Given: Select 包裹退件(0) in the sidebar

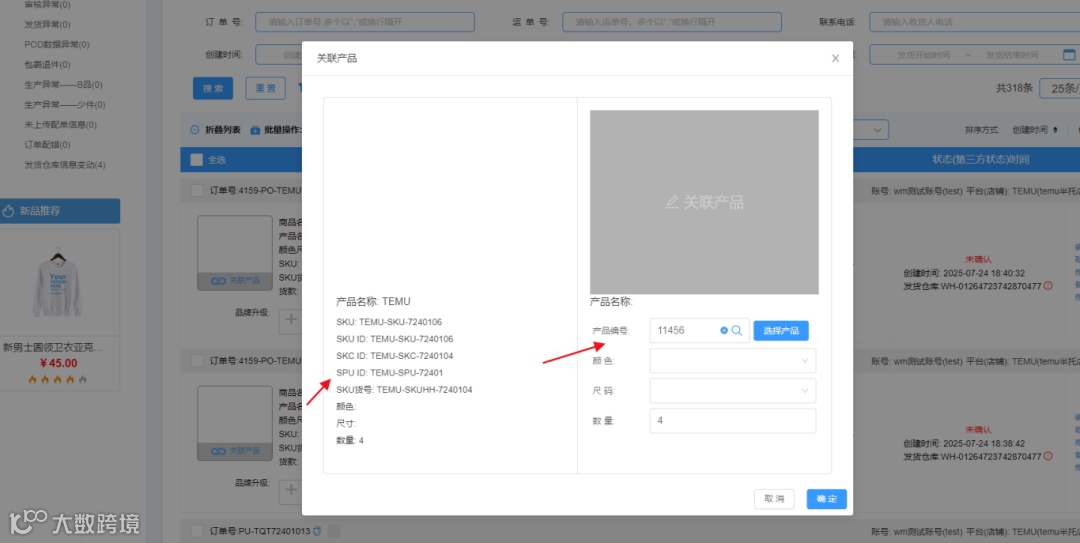Looking at the screenshot, I should (x=47, y=64).
